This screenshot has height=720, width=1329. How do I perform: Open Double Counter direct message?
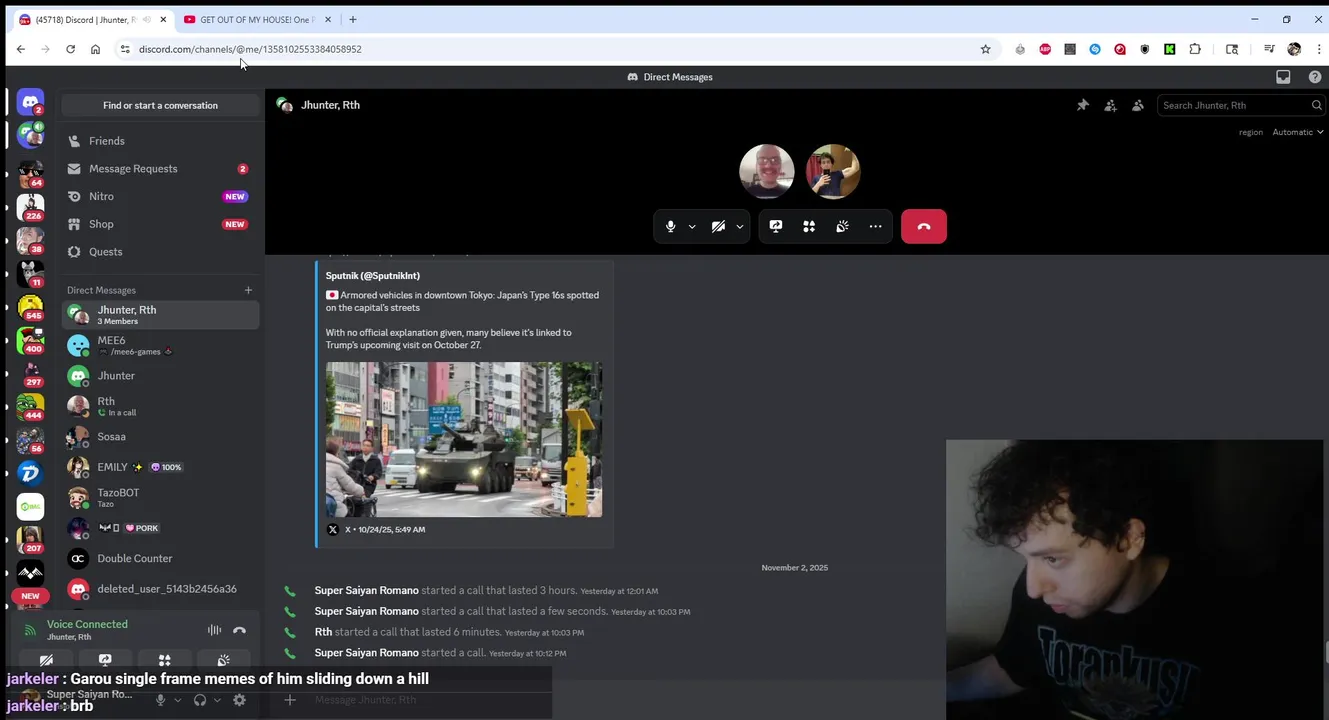[160, 559]
